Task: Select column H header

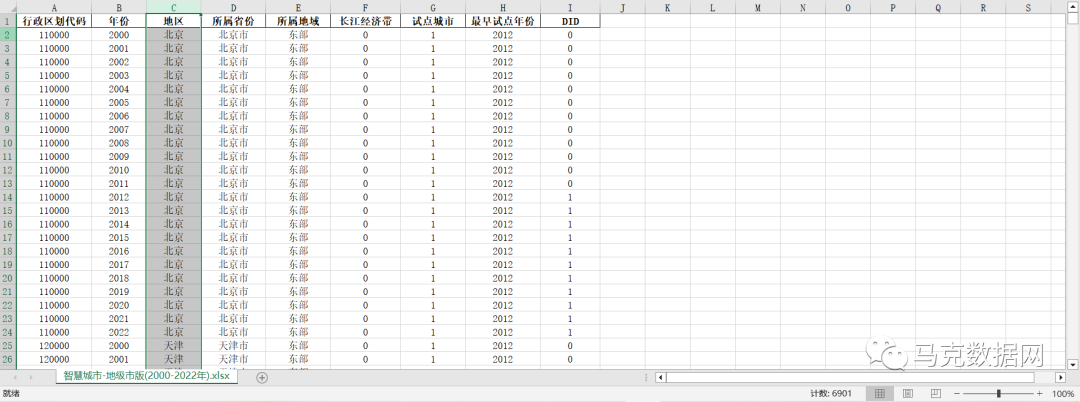Action: (503, 8)
